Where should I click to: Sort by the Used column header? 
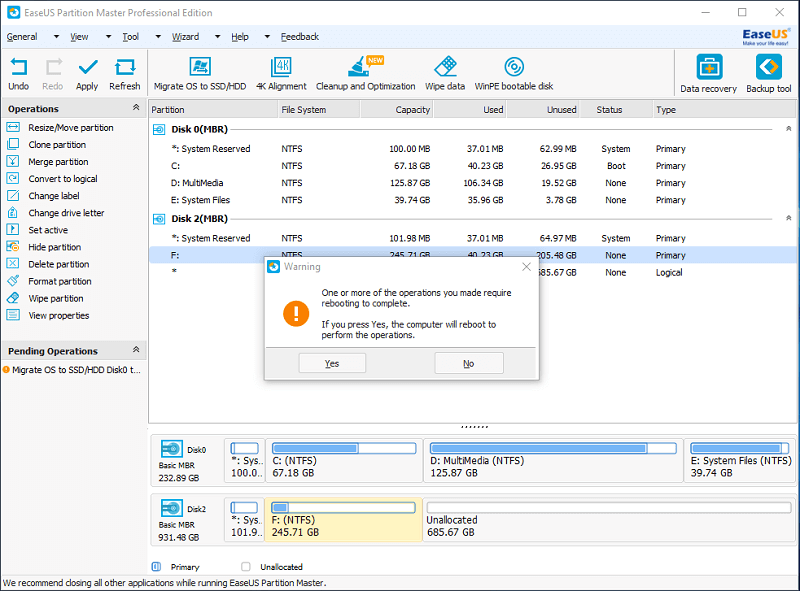pyautogui.click(x=470, y=110)
